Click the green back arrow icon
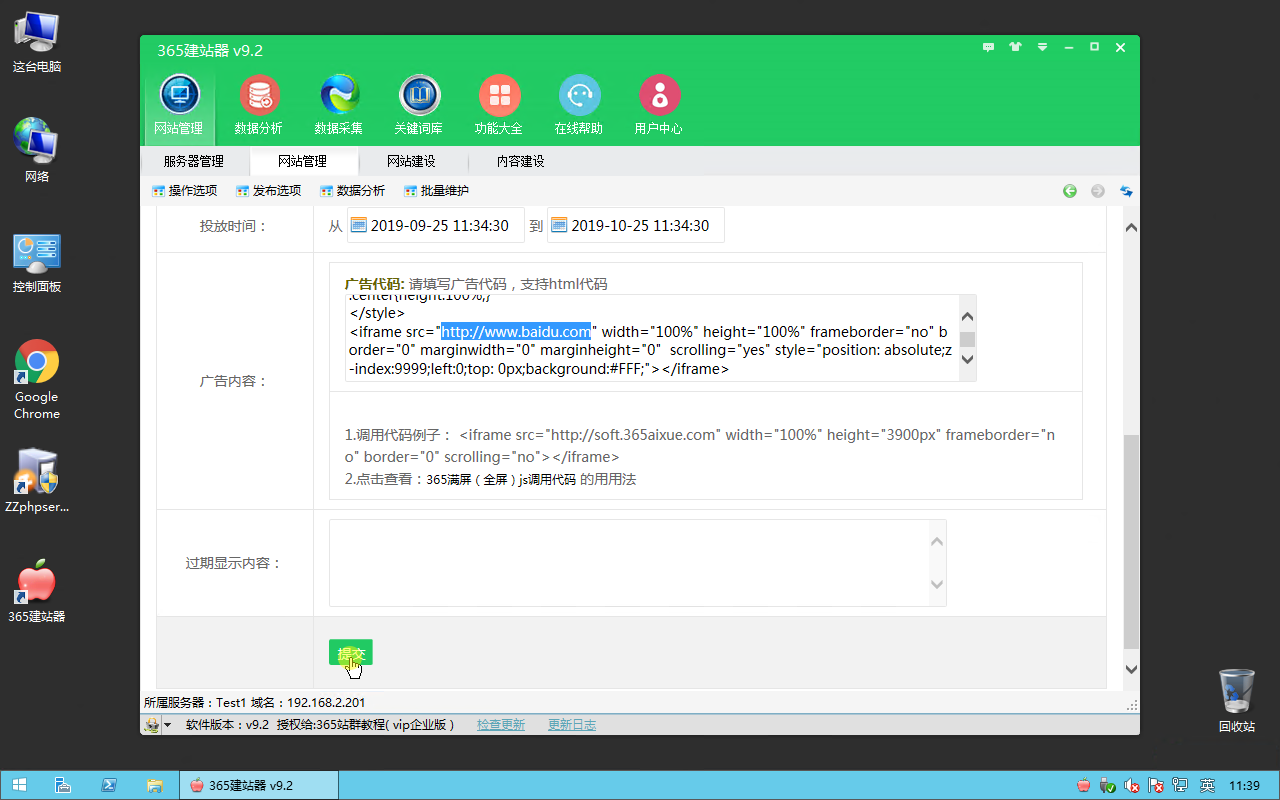This screenshot has height=800, width=1280. [x=1070, y=191]
